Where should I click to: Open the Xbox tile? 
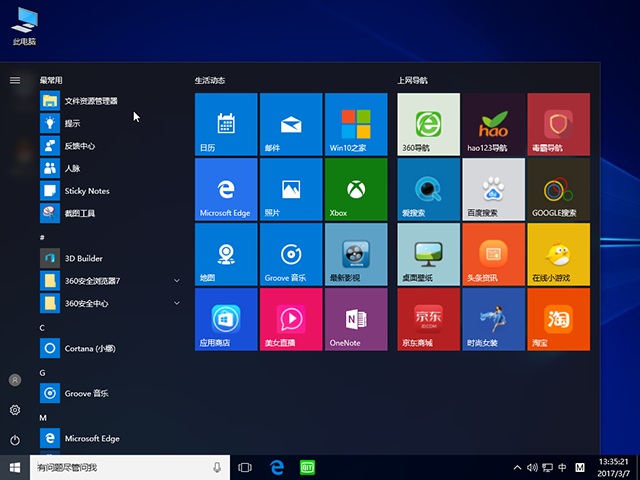click(x=355, y=189)
